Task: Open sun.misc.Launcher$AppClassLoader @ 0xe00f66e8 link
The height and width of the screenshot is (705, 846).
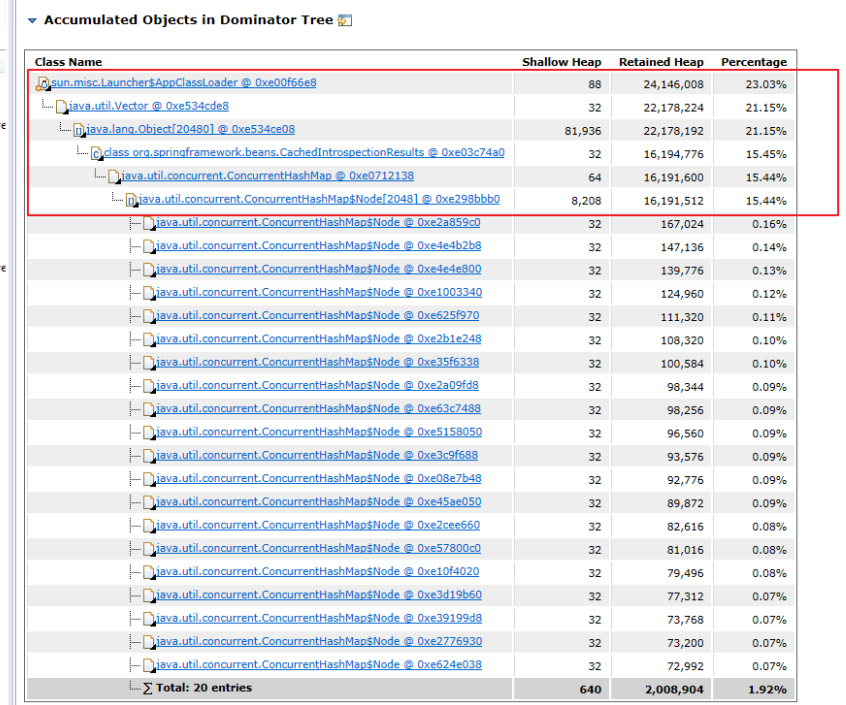Action: [x=184, y=83]
